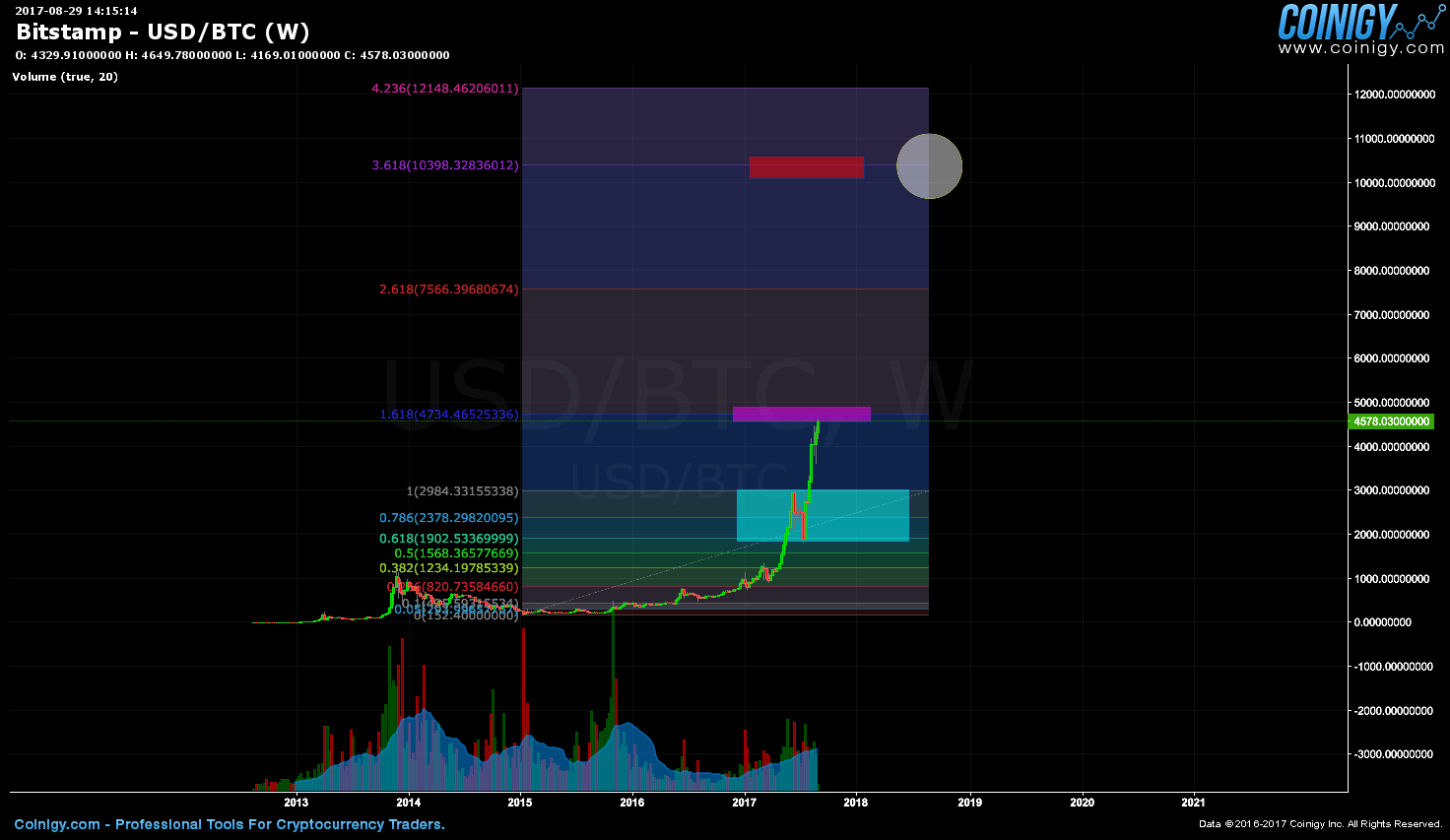Select the 3.618 Fibonacci level label
This screenshot has width=1450, height=840.
pyautogui.click(x=444, y=165)
